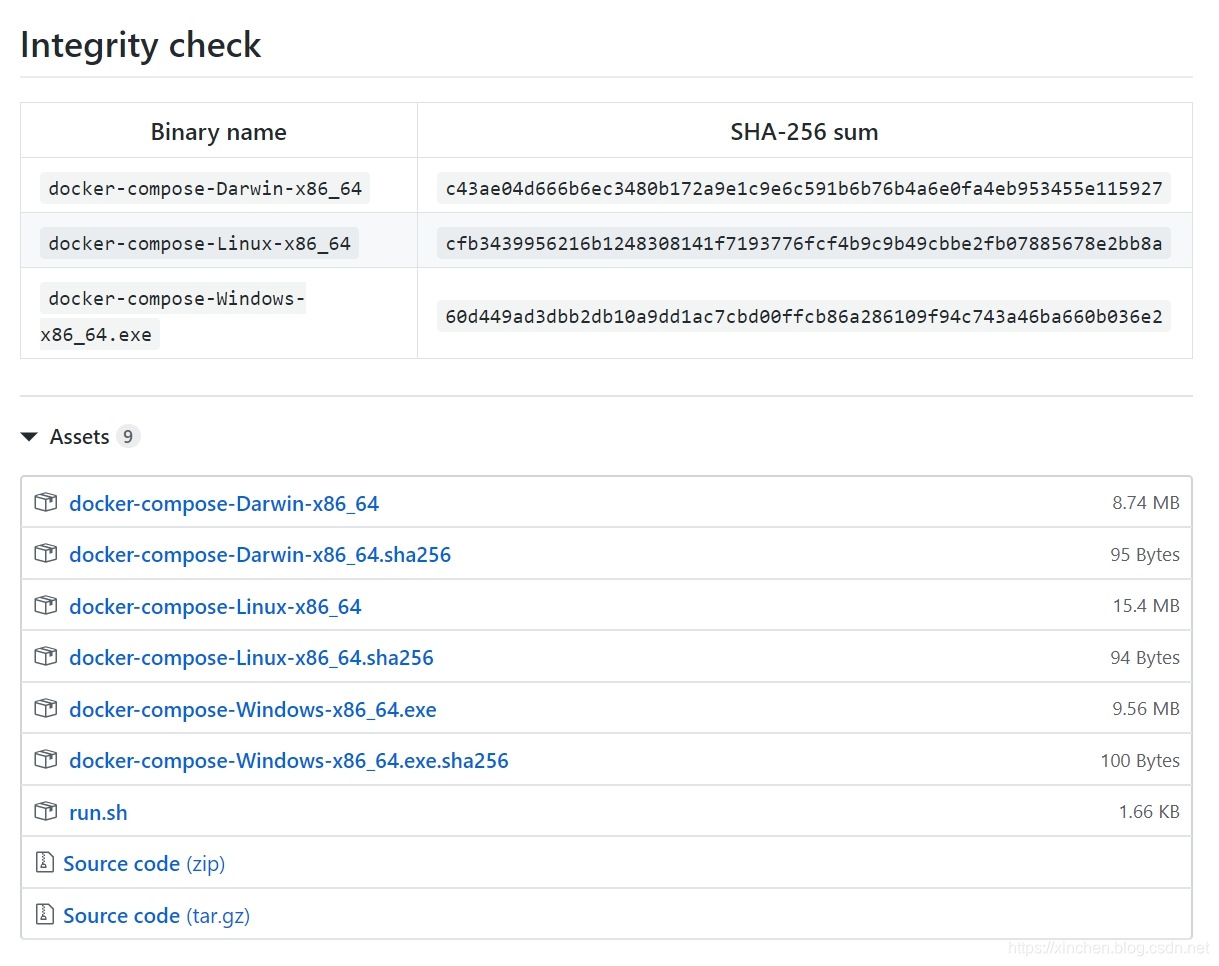Click package icon beside docker-compose-Linux-x86_64.sha256
Image resolution: width=1219 pixels, height=966 pixels.
coord(45,656)
